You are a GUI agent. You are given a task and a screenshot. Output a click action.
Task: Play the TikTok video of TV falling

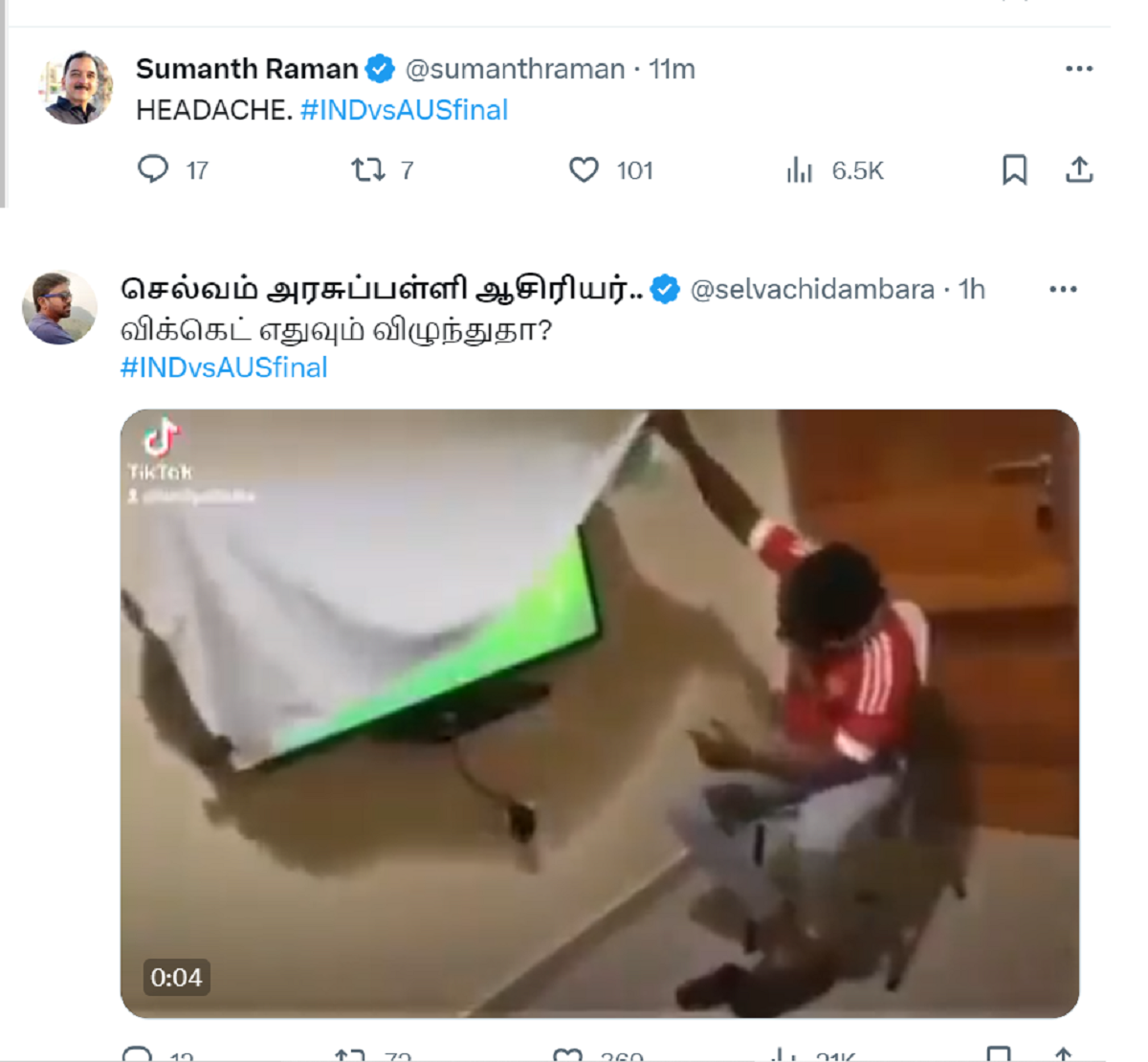pos(600,714)
